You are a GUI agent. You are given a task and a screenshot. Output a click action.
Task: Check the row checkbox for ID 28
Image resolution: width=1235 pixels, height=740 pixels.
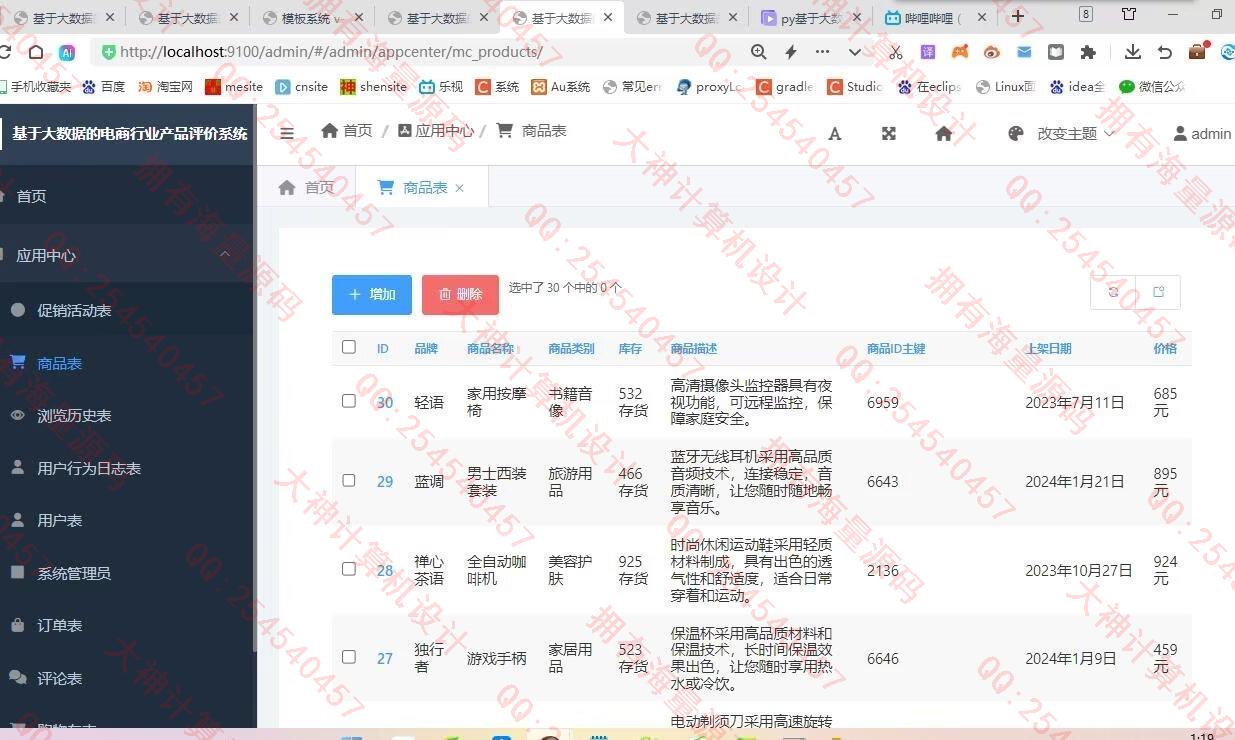pyautogui.click(x=349, y=569)
